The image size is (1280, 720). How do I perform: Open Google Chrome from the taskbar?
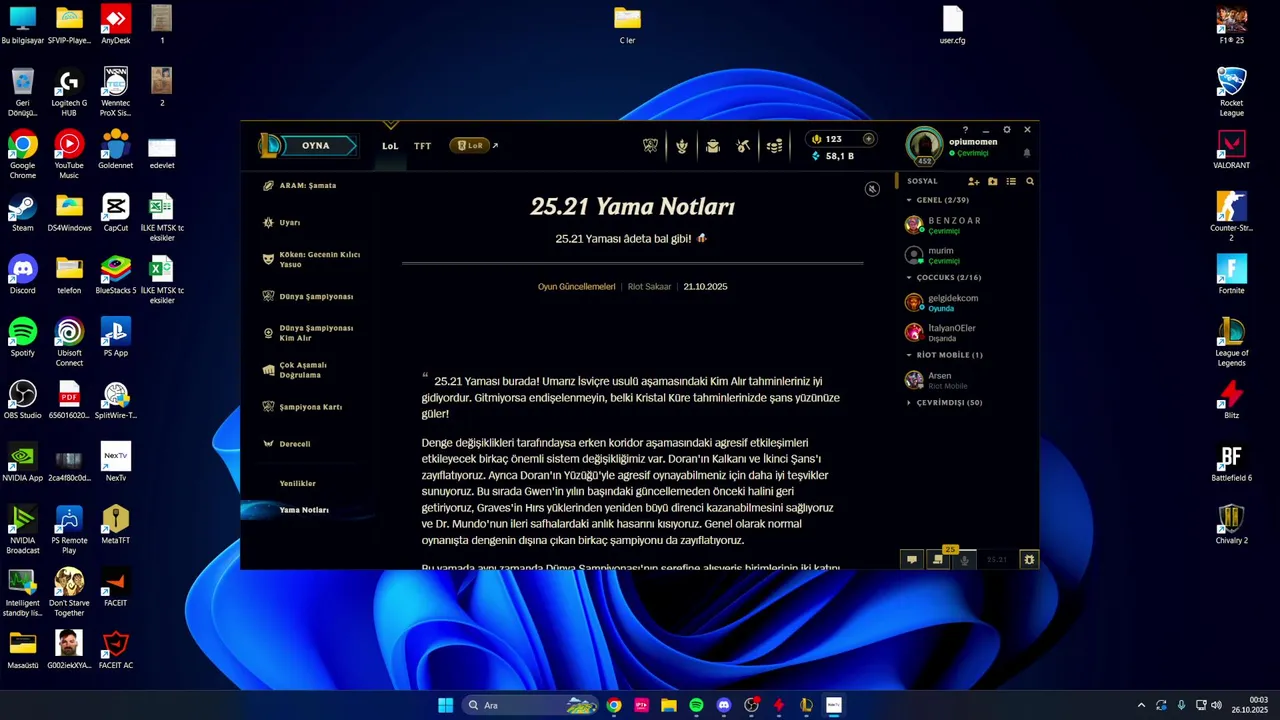pos(614,705)
